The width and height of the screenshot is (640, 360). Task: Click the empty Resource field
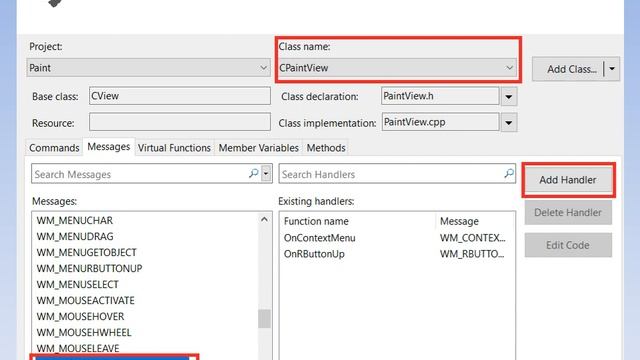[x=180, y=122]
